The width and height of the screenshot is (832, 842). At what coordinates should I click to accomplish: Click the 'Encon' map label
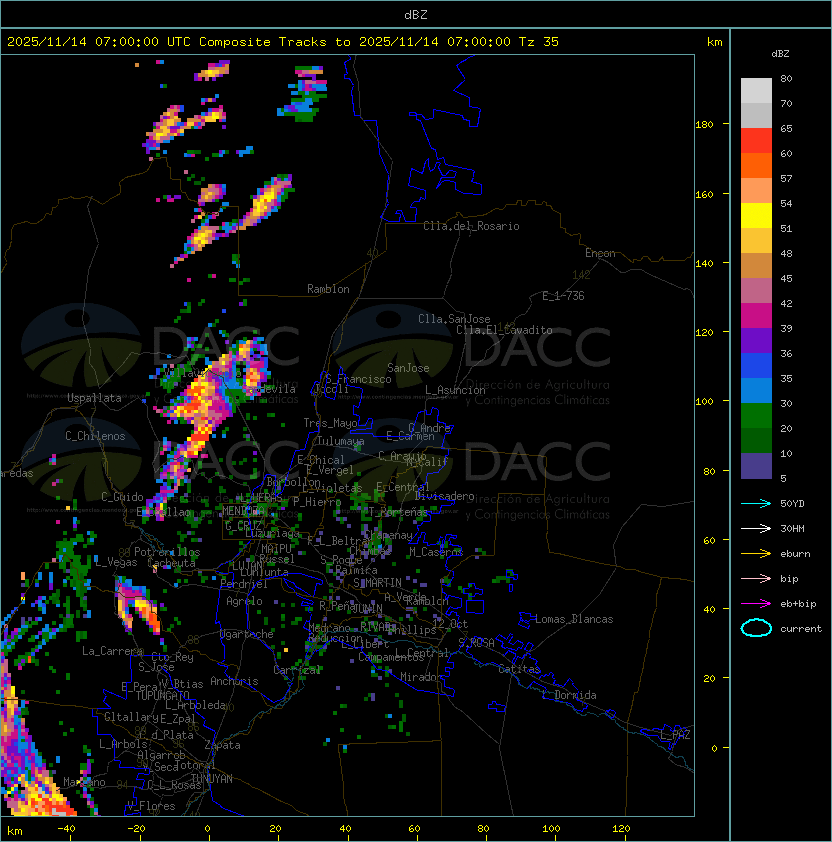click(x=600, y=253)
